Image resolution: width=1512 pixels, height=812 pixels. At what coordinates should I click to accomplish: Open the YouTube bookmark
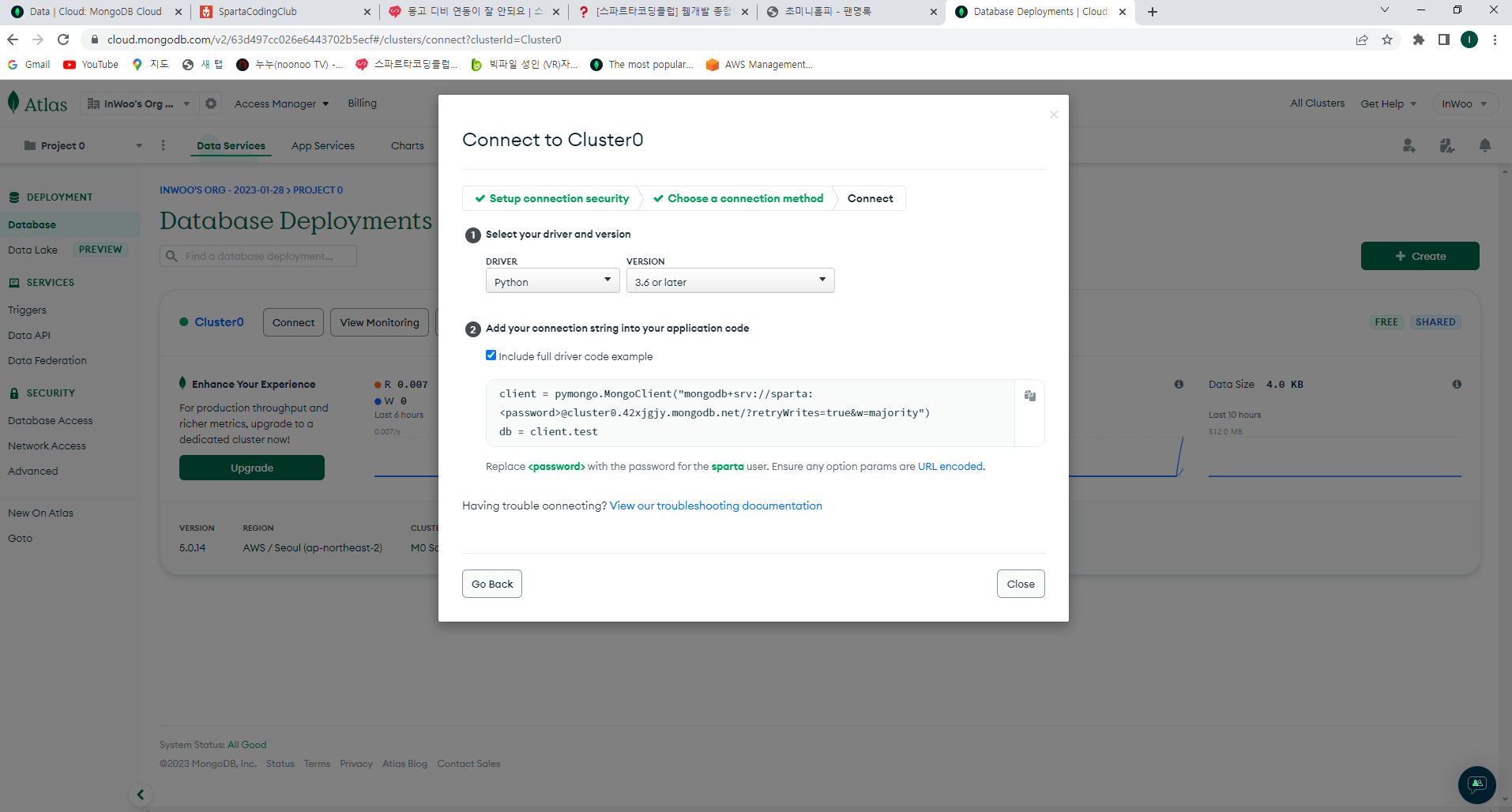[x=91, y=65]
